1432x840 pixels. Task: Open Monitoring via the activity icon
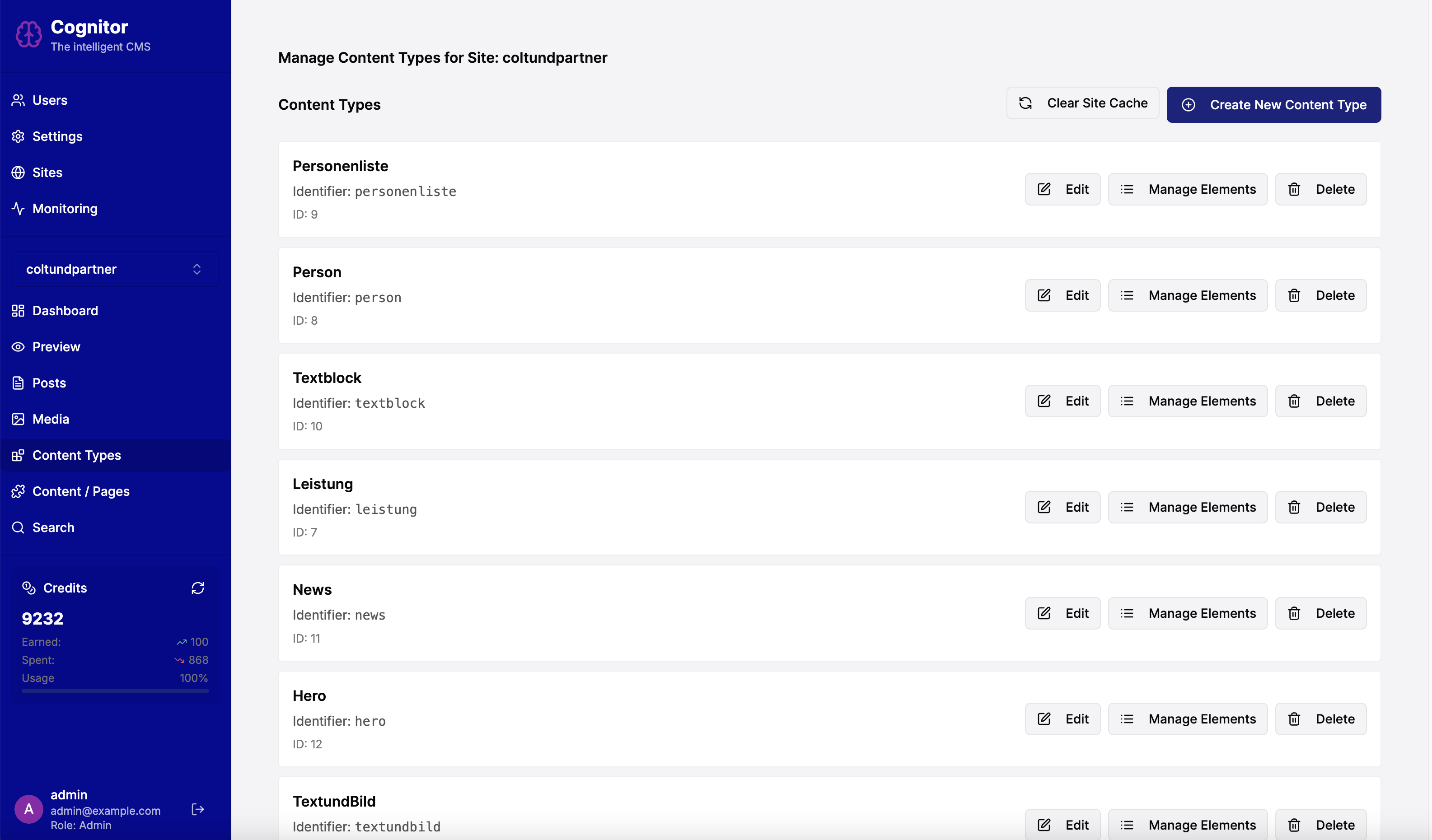pos(17,209)
